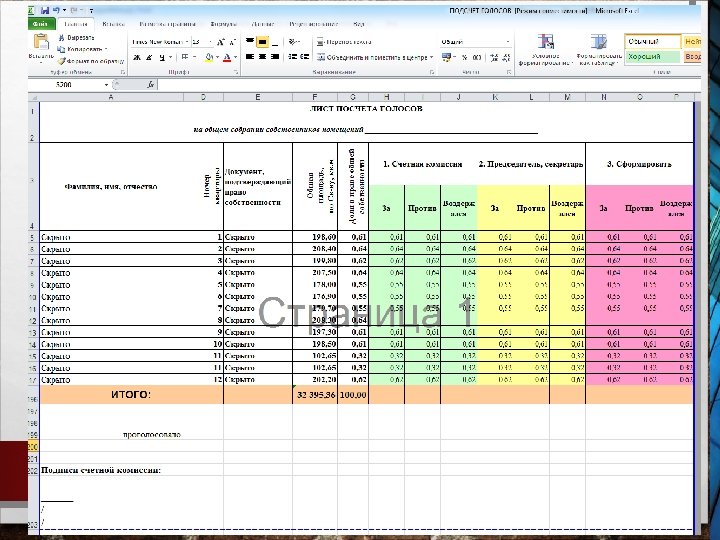This screenshot has height=540, width=720.
Task: Switch to the Insert (Вставка) tab
Action: pos(113,24)
